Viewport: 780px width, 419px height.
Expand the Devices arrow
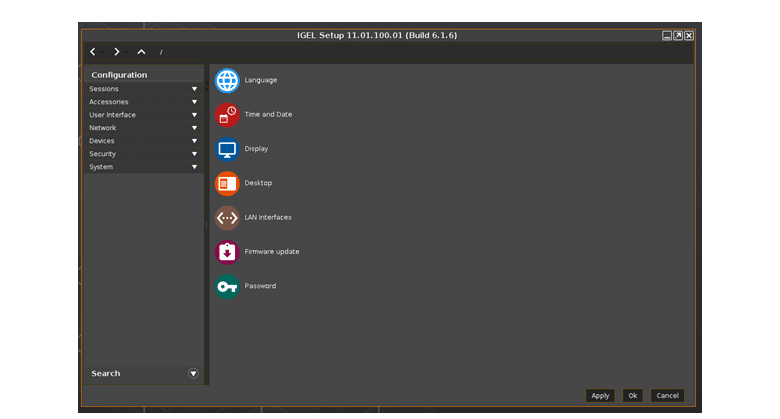point(195,141)
